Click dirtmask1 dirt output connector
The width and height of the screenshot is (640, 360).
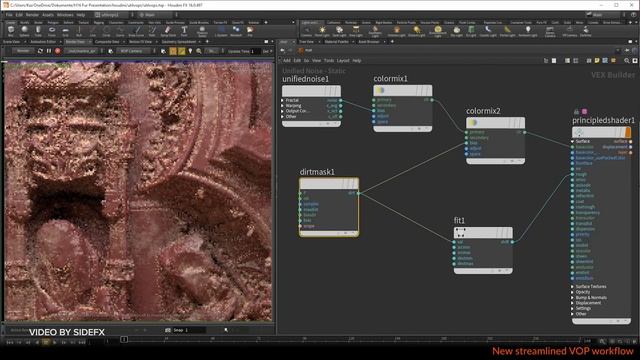point(358,193)
